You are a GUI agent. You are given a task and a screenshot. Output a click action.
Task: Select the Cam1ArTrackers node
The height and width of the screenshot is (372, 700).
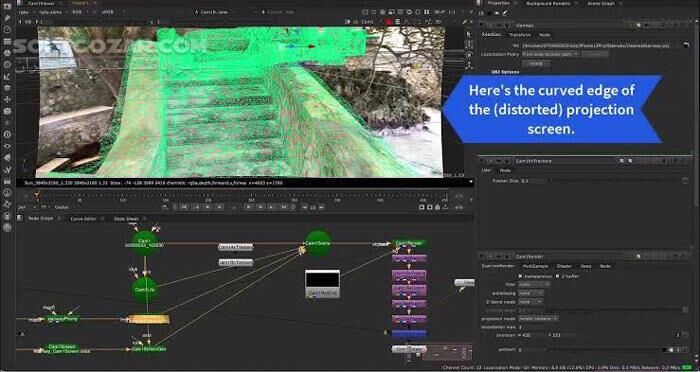[x=236, y=247]
